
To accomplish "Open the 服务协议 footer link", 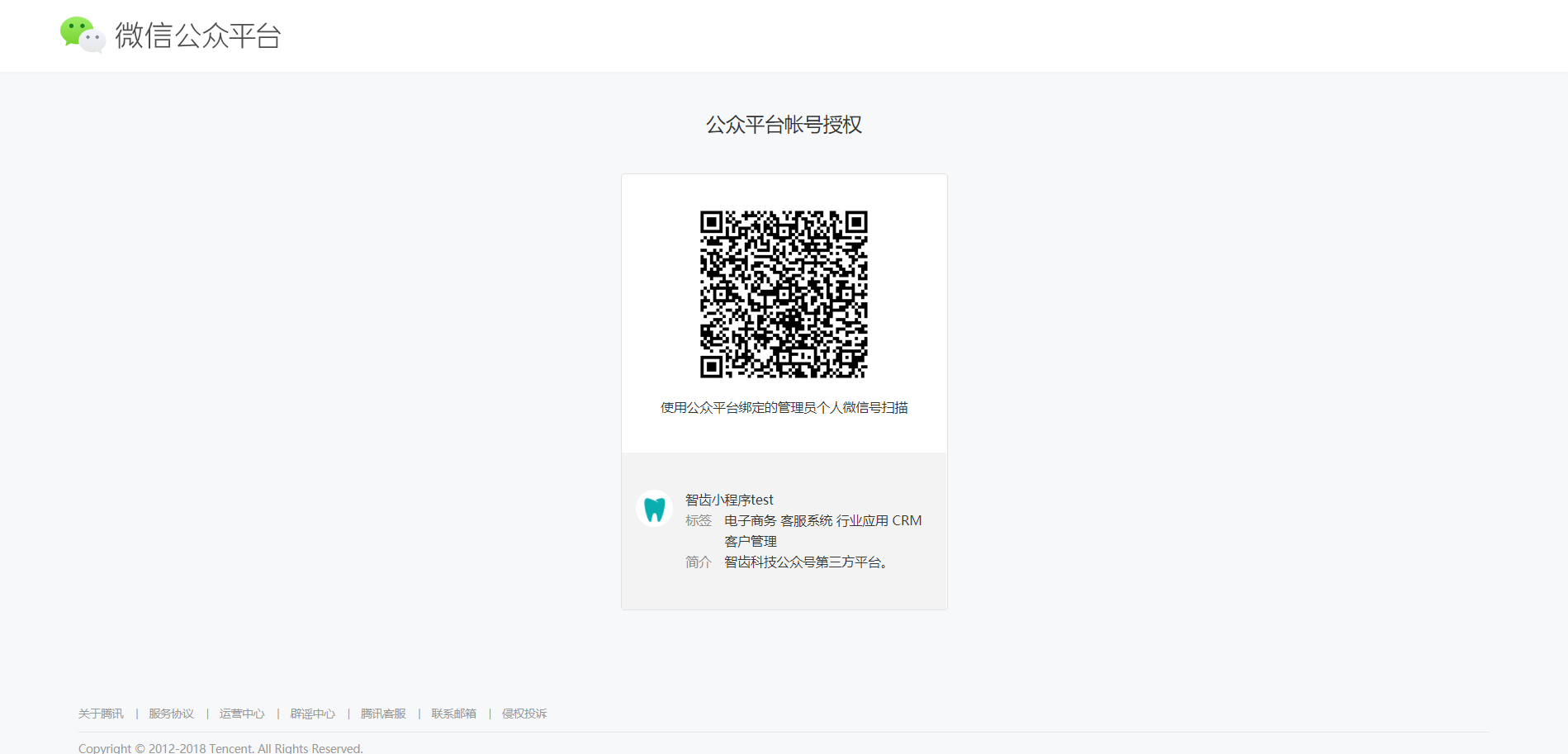I will point(171,714).
